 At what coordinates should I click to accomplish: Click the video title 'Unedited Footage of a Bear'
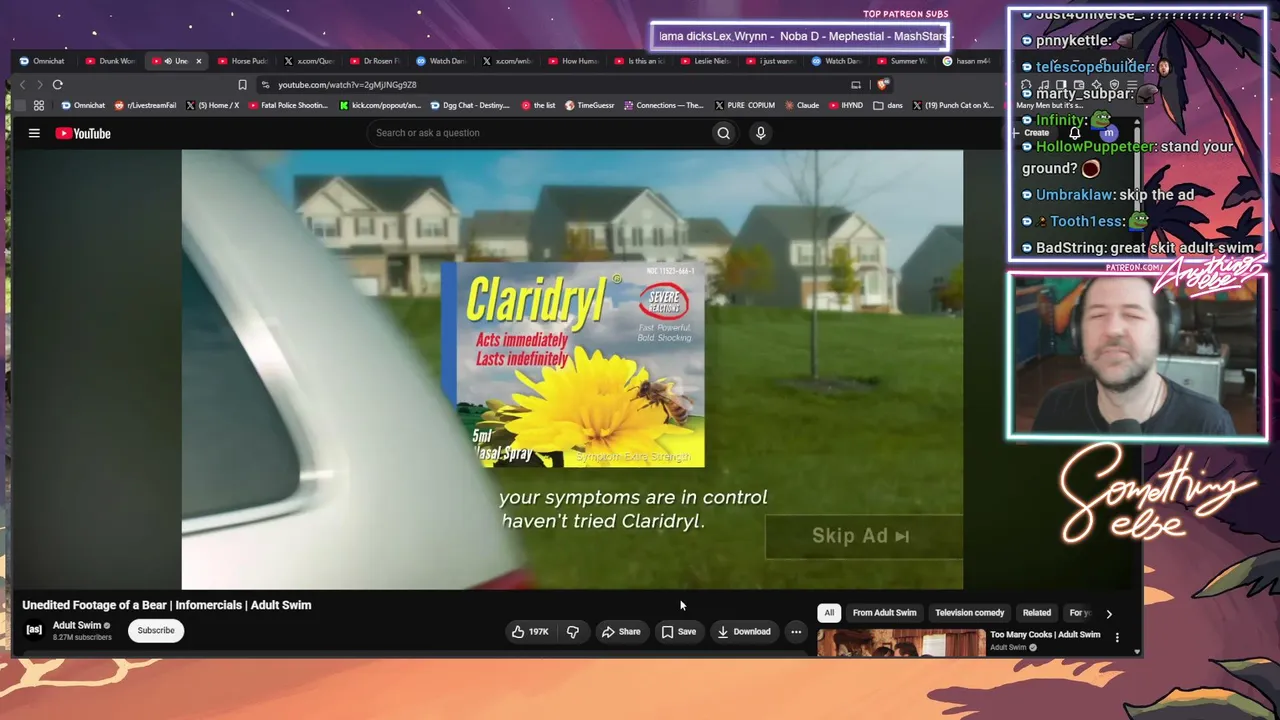pos(167,605)
